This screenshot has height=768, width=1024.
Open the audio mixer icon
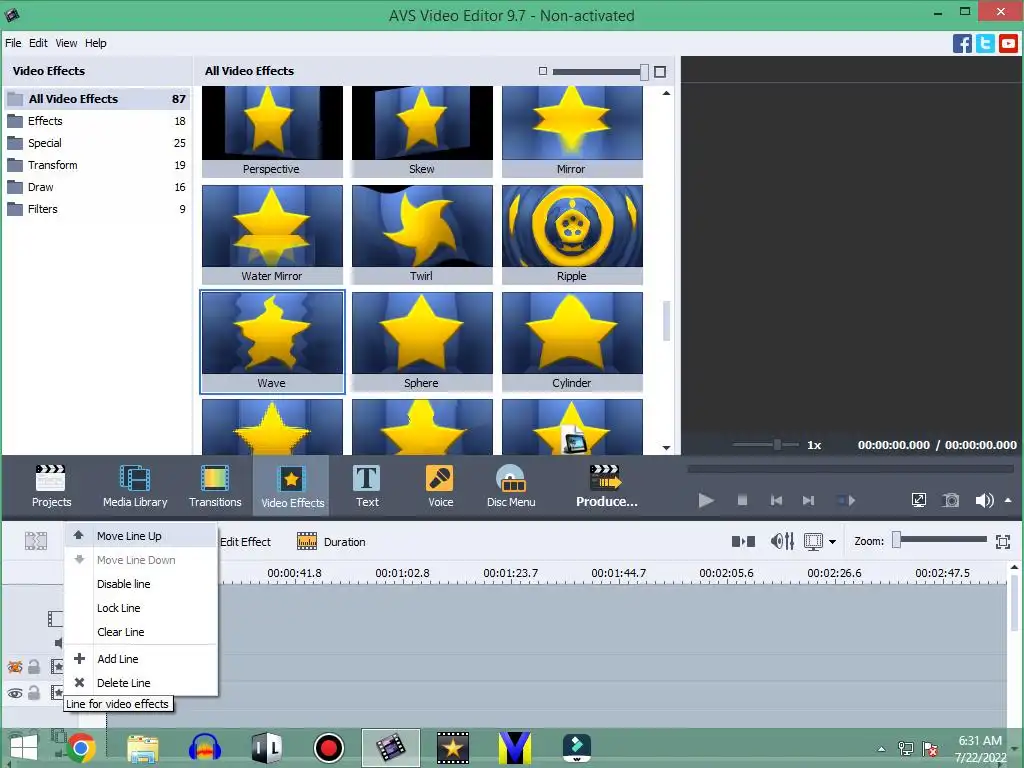(x=782, y=541)
